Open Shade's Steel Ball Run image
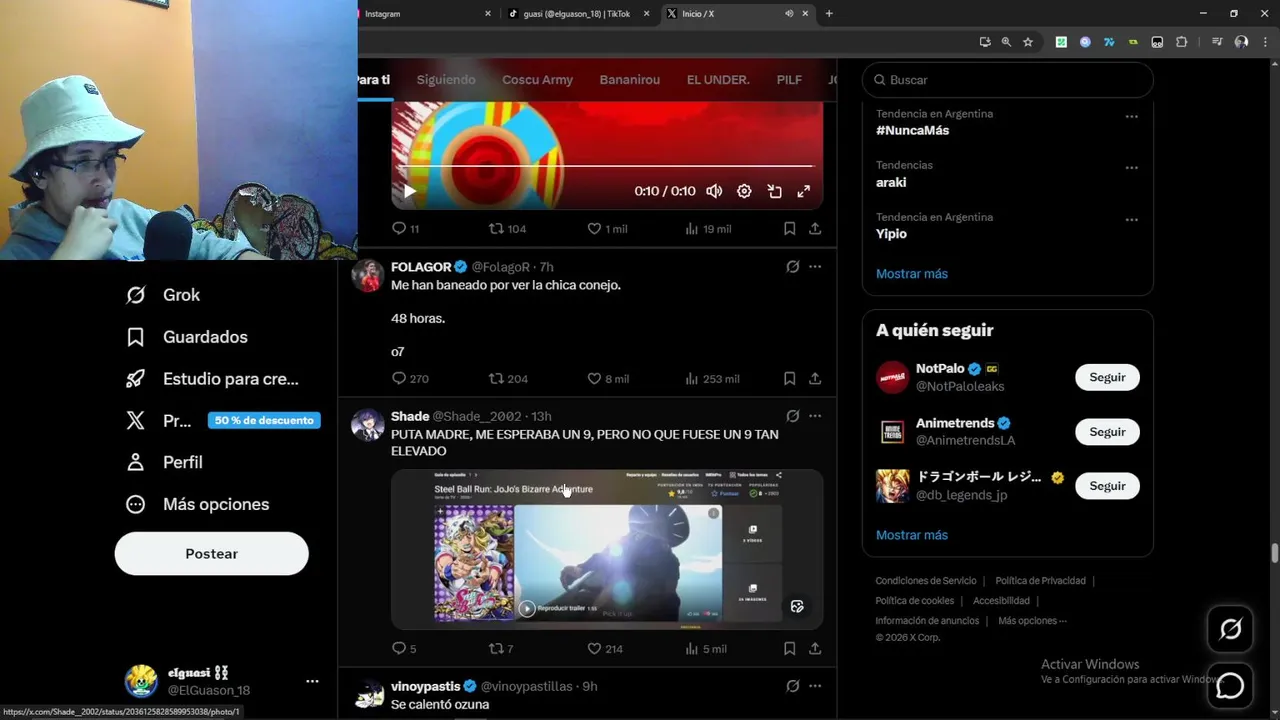The width and height of the screenshot is (1280, 720). (607, 549)
